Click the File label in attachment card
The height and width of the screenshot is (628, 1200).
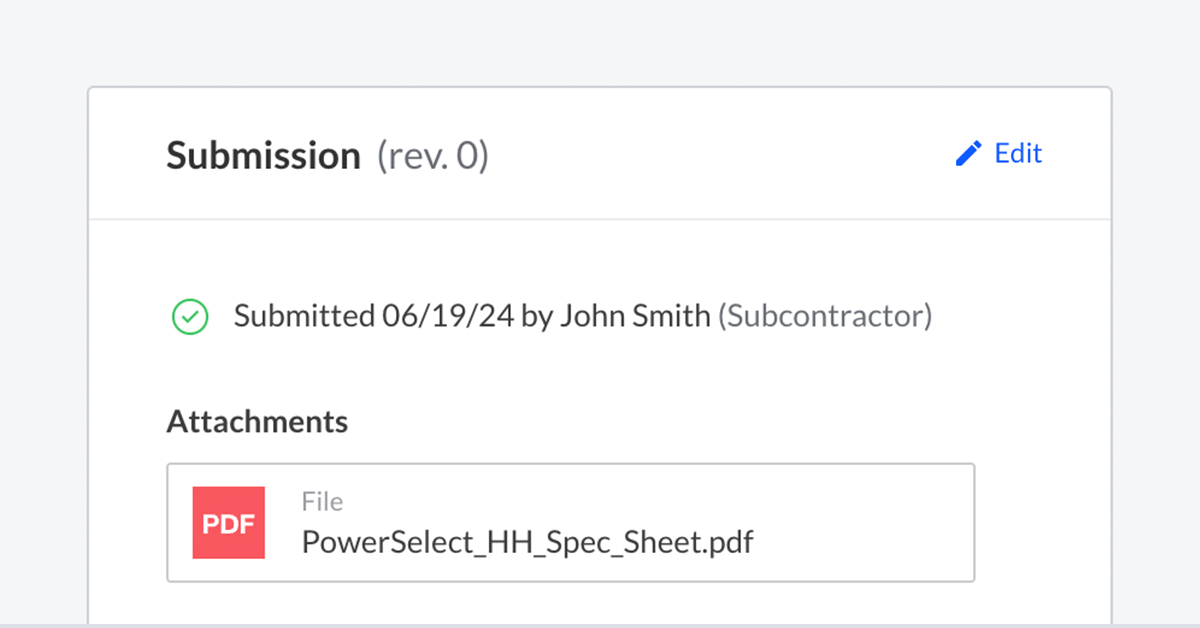[x=322, y=501]
